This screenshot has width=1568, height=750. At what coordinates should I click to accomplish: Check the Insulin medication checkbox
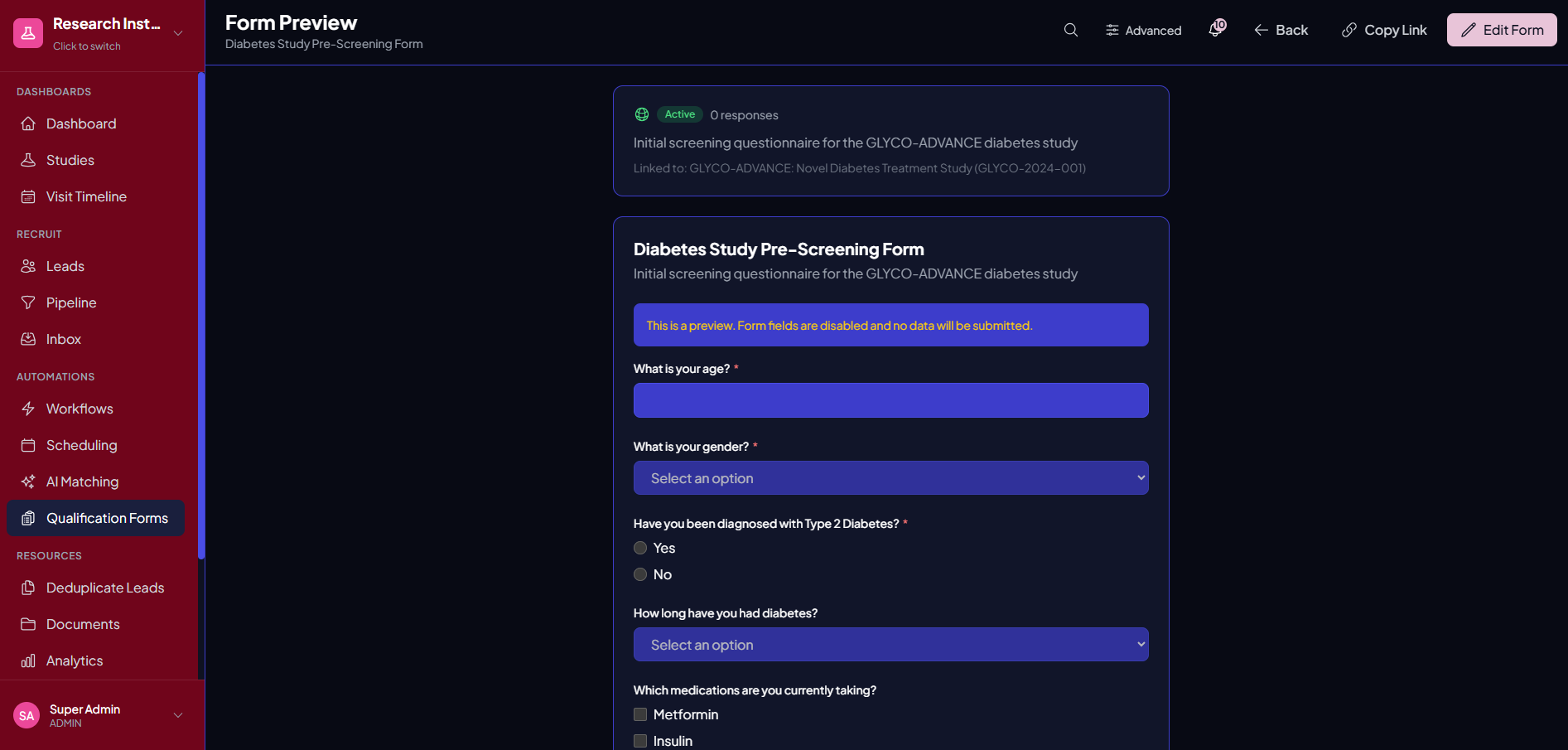(x=640, y=741)
